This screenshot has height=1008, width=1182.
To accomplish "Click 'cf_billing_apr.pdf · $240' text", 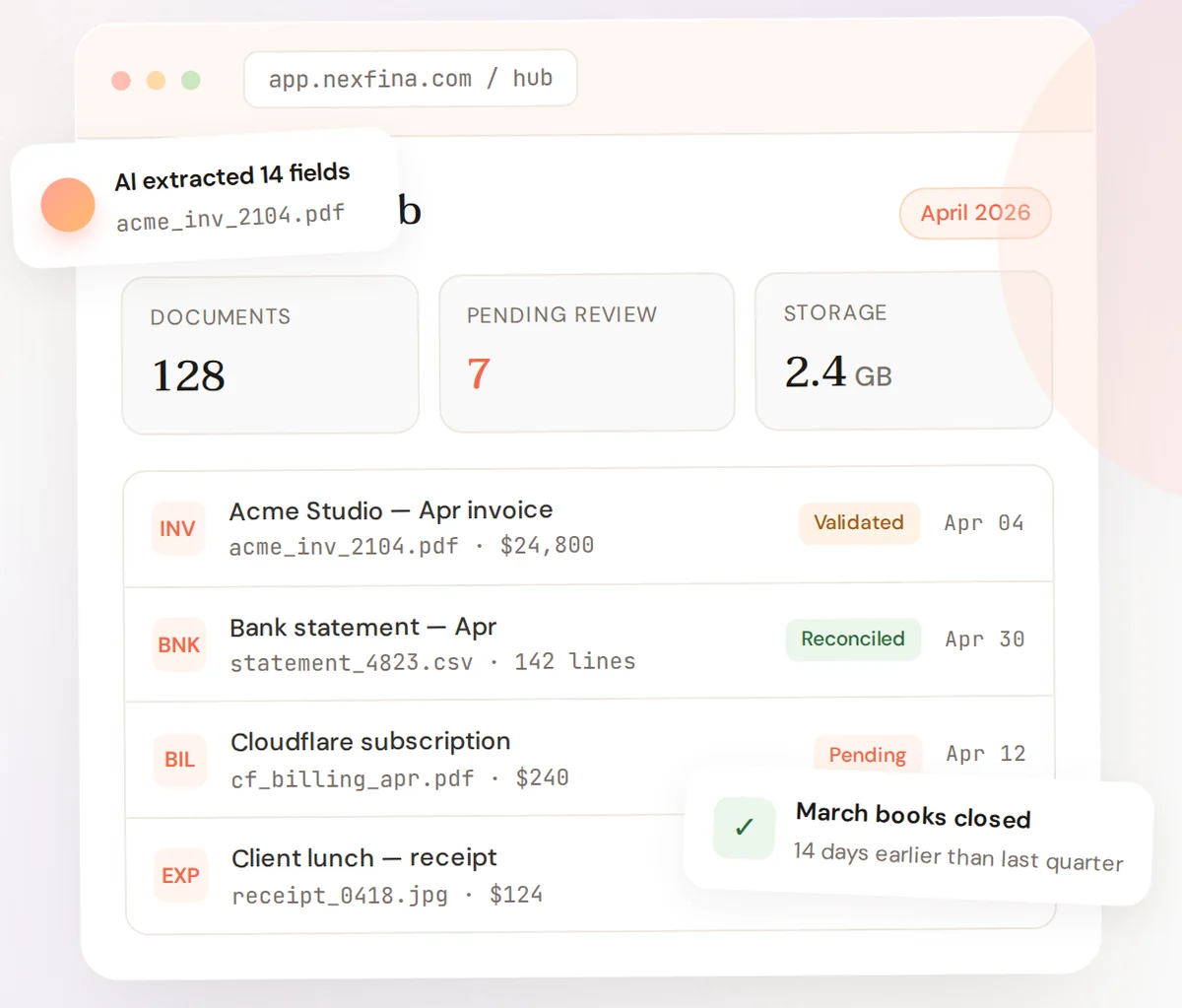I will (x=400, y=778).
